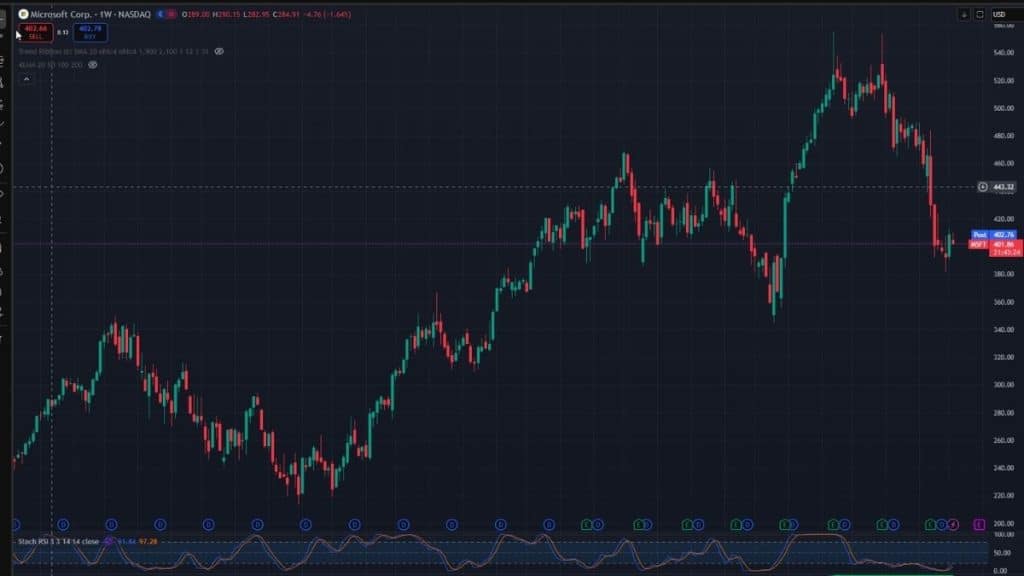
Task: Open the USD currency dropdown
Action: click(999, 14)
